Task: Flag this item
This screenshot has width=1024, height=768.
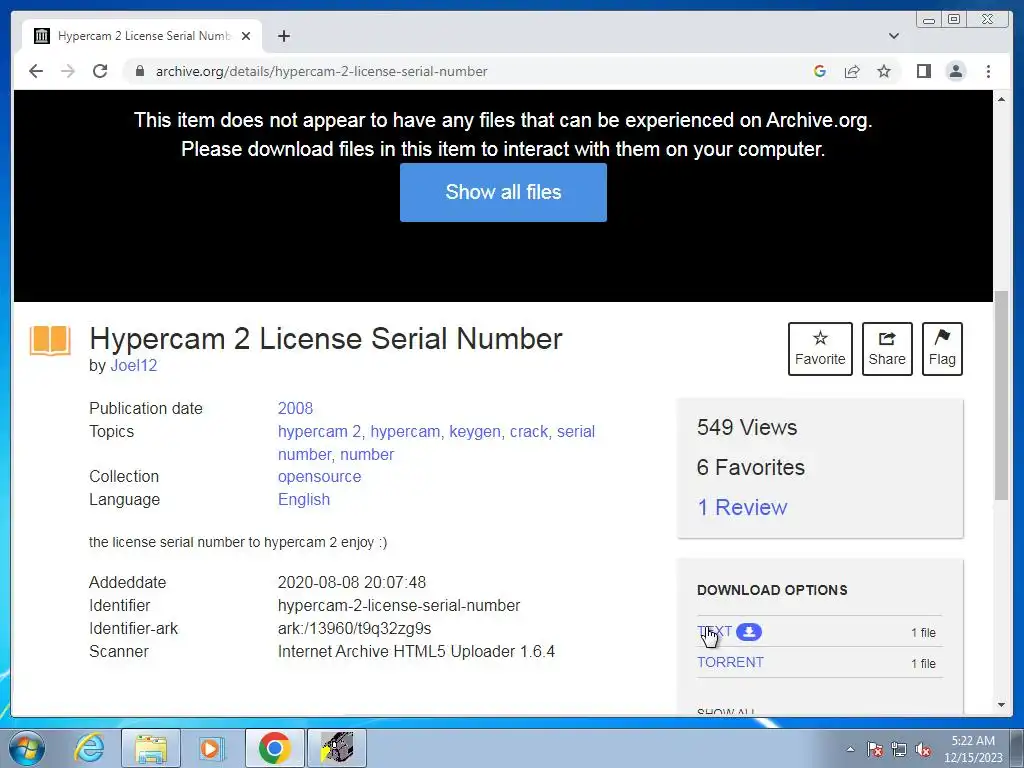Action: pos(942,349)
